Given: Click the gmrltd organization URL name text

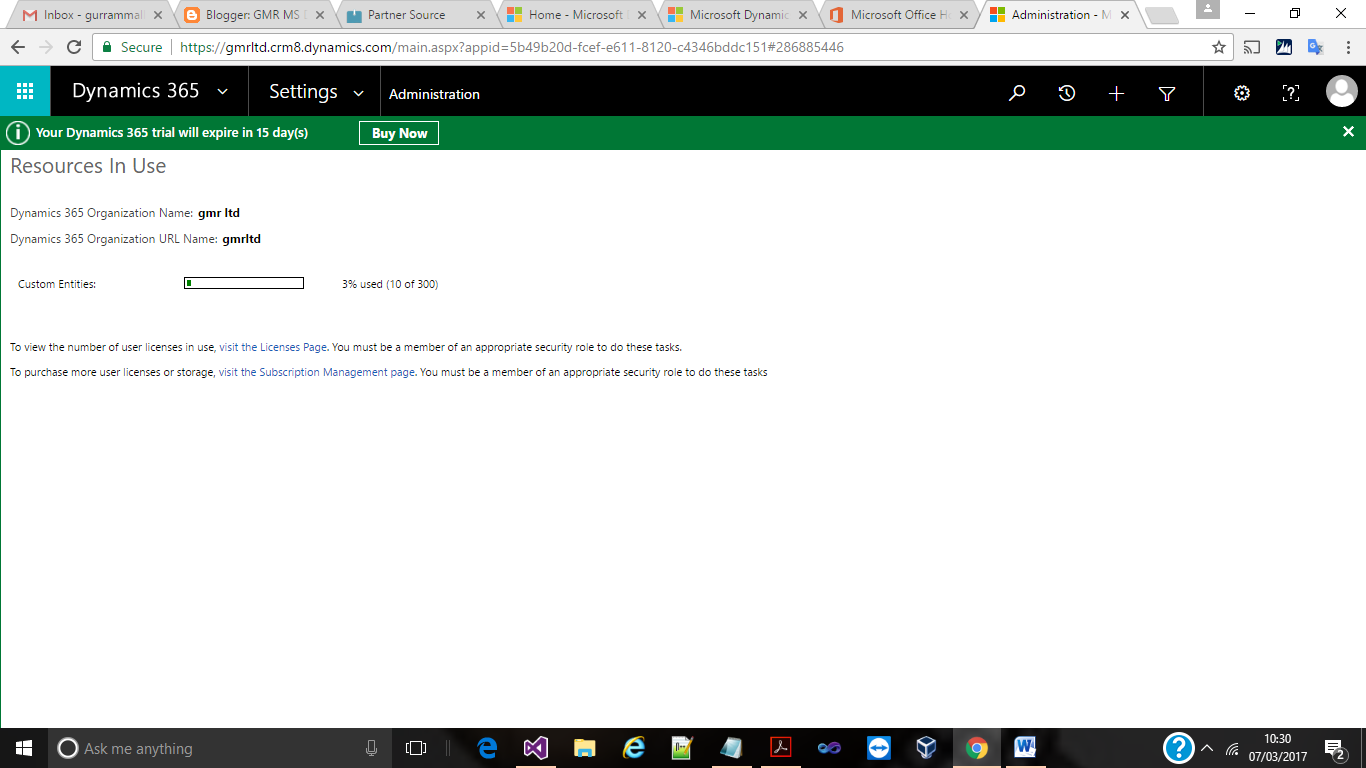Looking at the screenshot, I should point(241,239).
